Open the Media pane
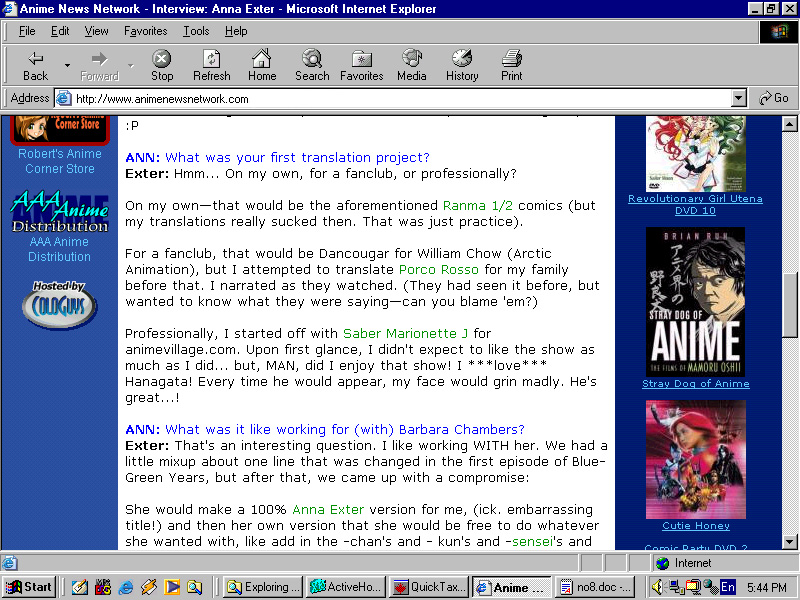Viewport: 800px width, 600px height. click(x=412, y=65)
